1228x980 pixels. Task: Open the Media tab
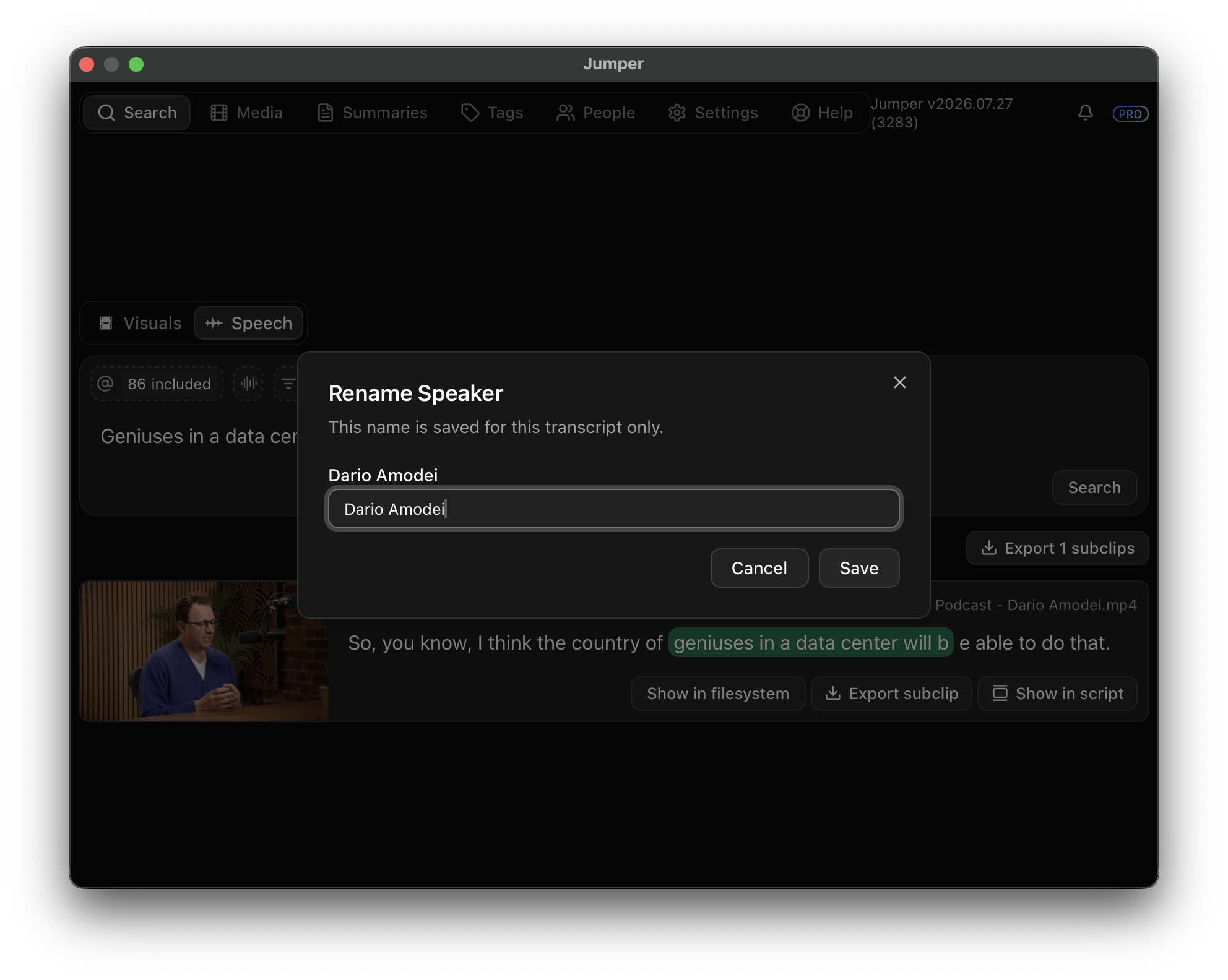point(246,113)
